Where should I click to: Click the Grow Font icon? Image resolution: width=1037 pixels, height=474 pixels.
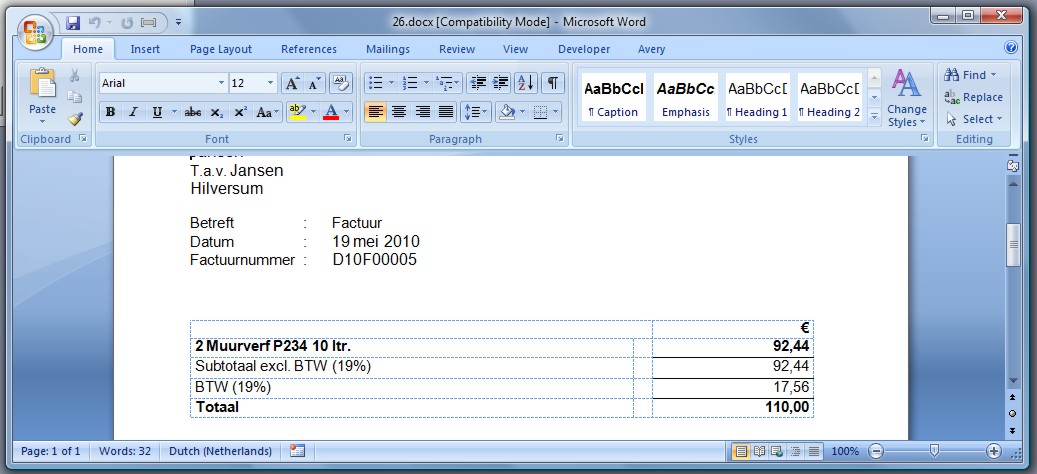[292, 83]
